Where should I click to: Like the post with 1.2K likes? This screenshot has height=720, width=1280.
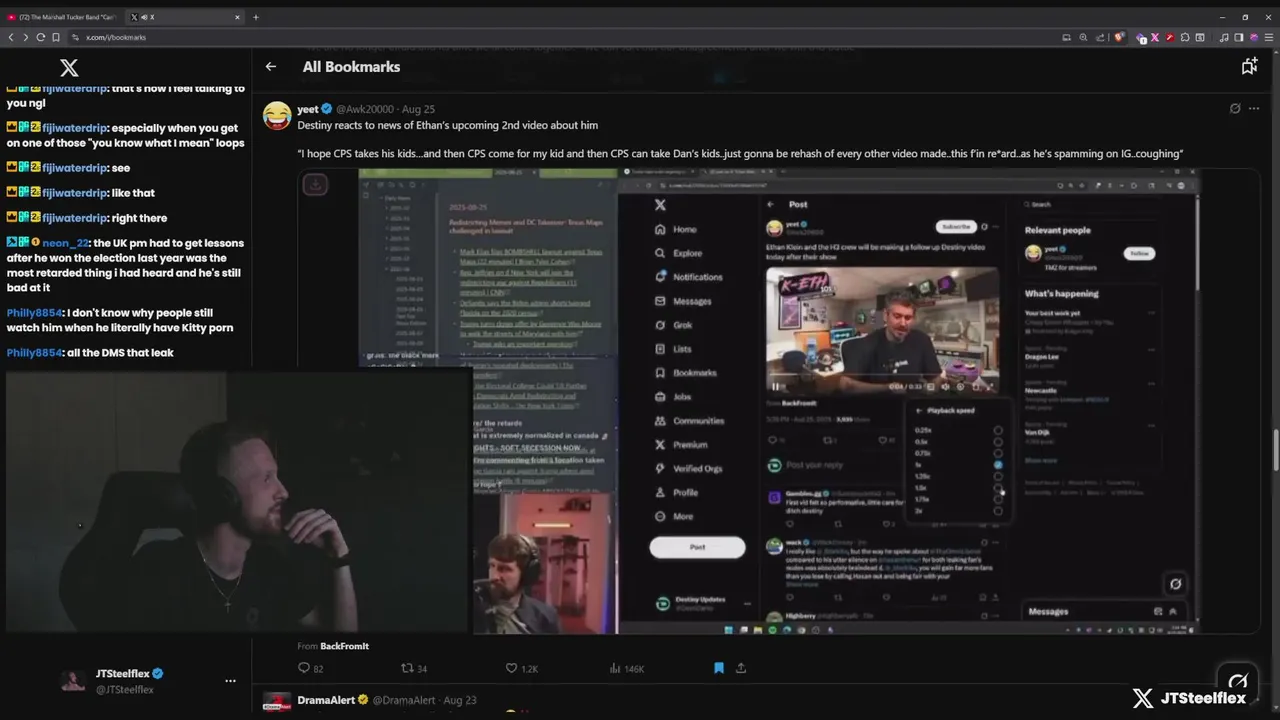point(521,668)
